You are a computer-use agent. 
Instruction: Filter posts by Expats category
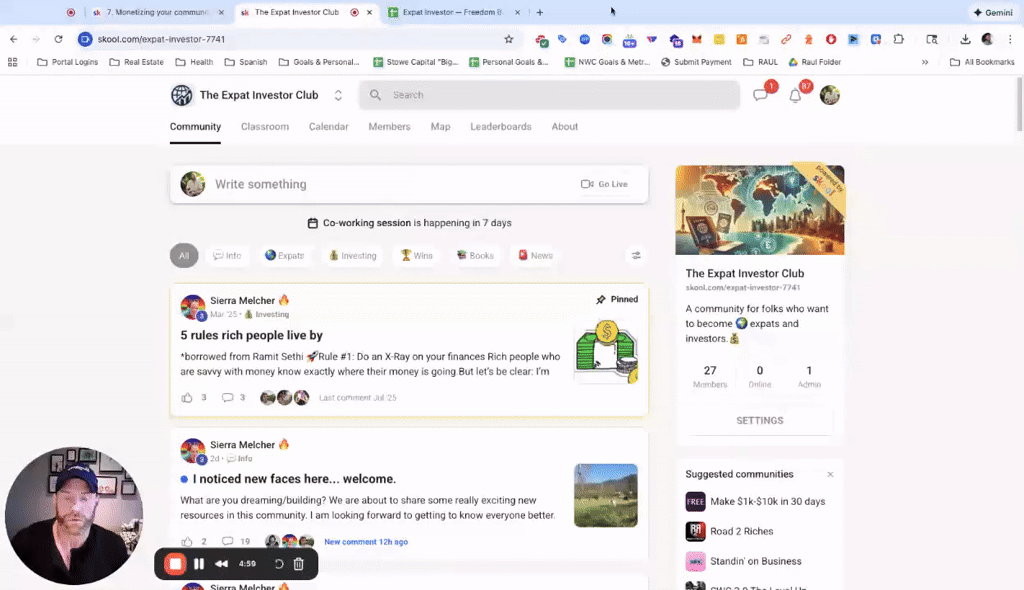tap(285, 255)
